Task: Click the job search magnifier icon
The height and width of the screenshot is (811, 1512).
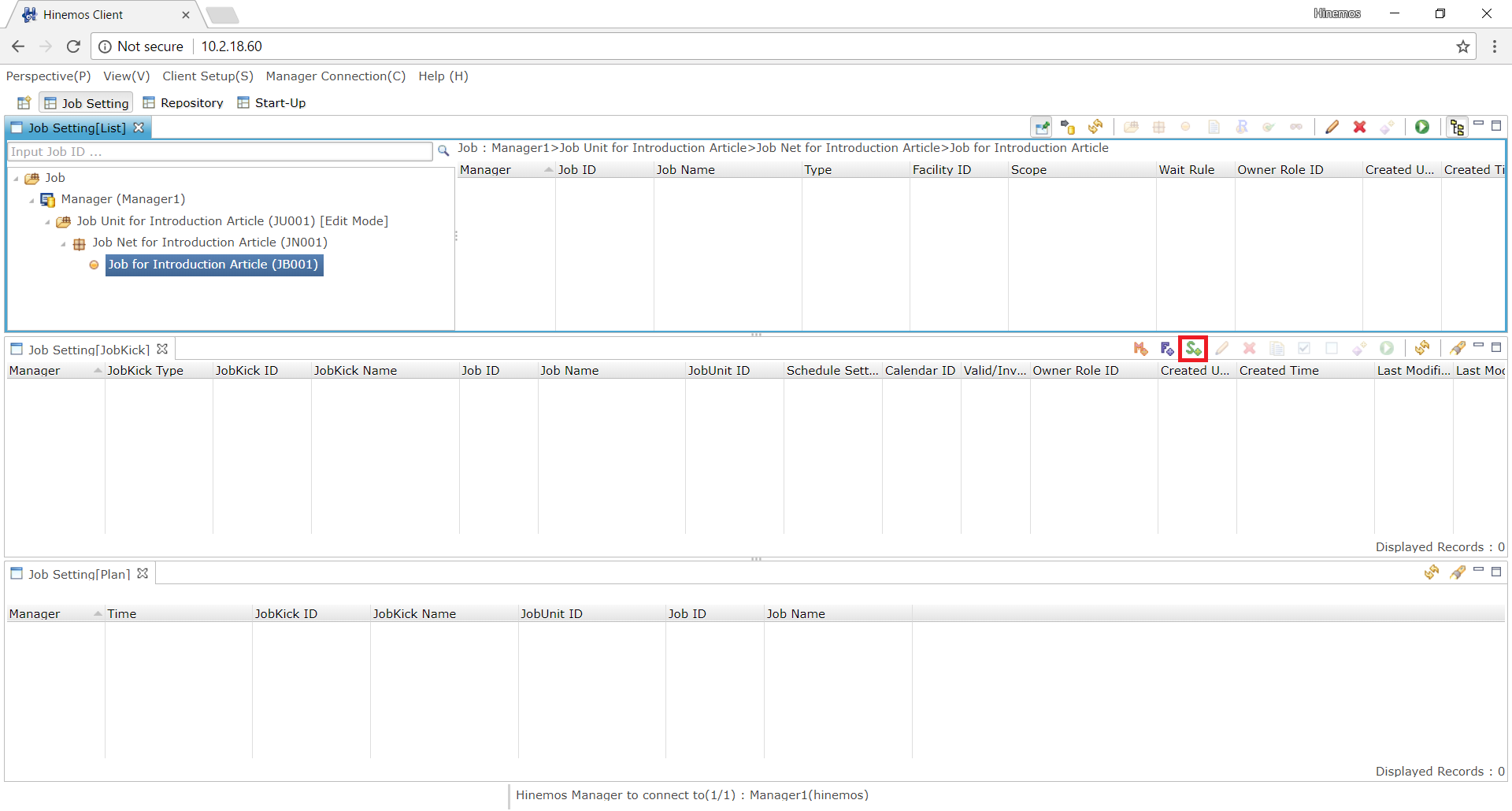Action: [443, 151]
